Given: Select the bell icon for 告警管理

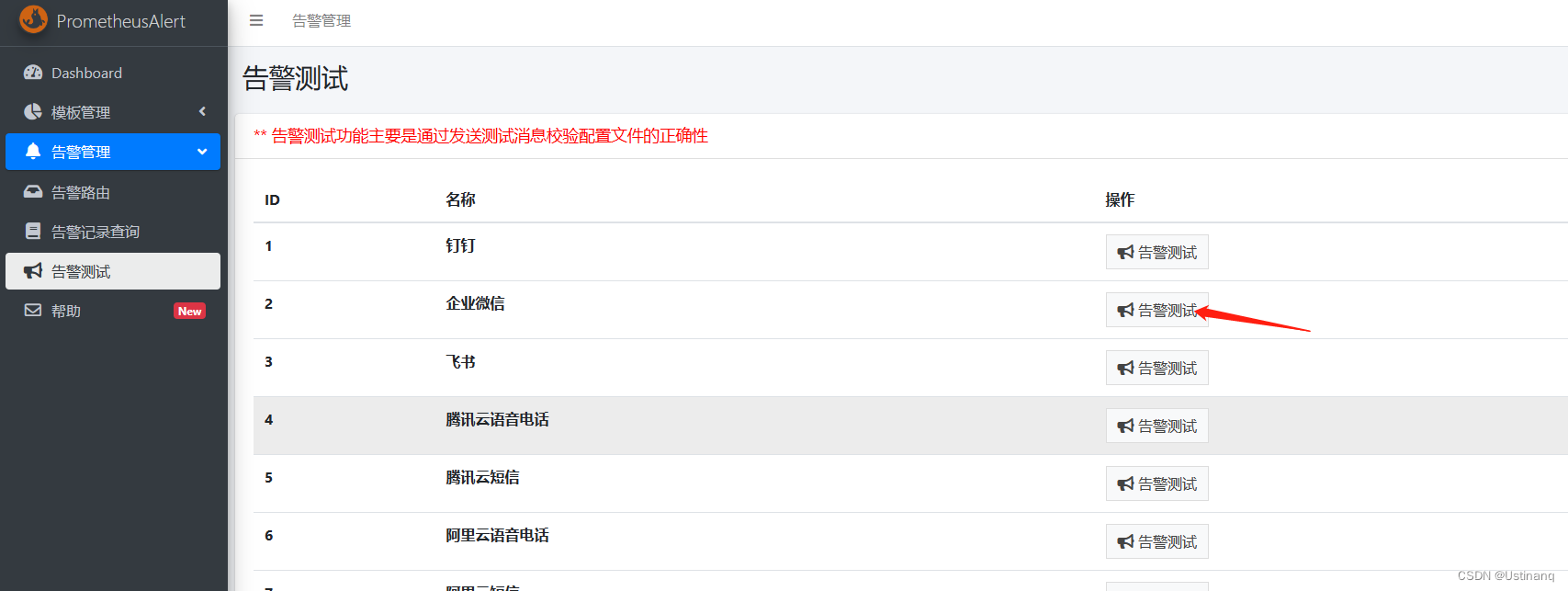Looking at the screenshot, I should tap(33, 151).
